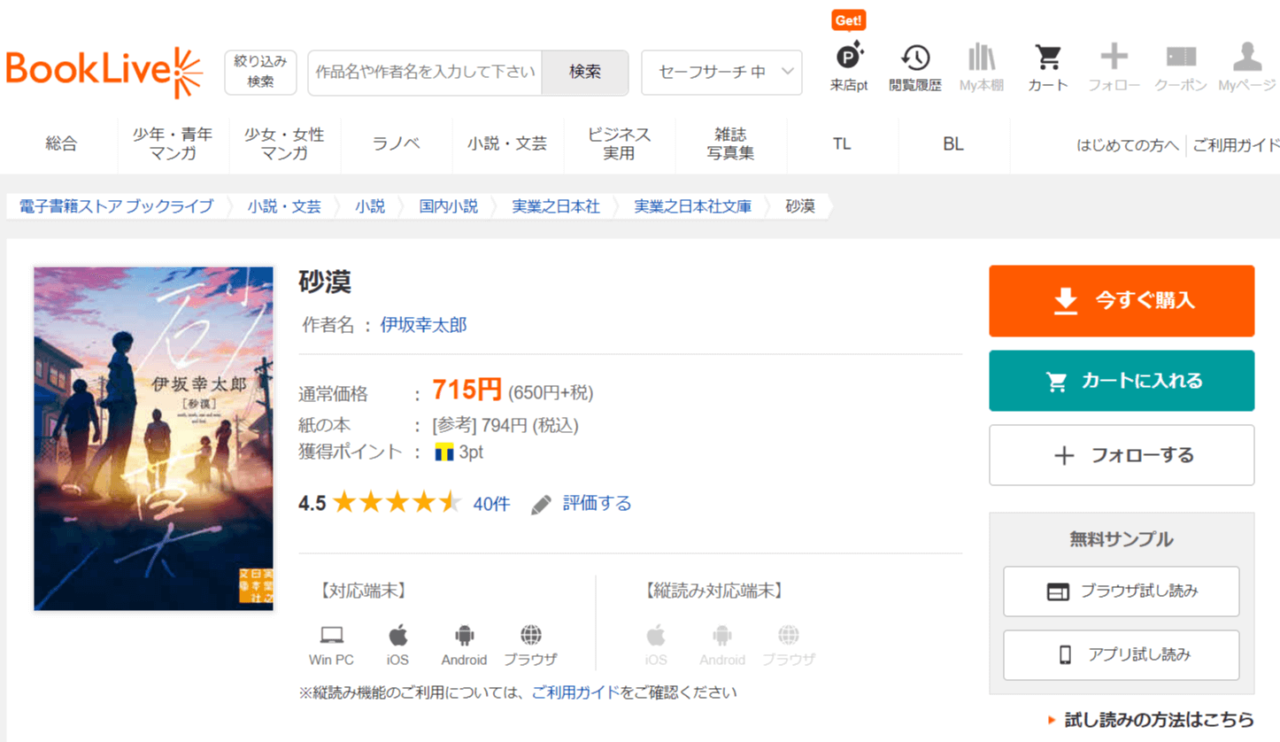Screen dimensions: 1280x742
Task: Click the pencil icon beside 評価する
Action: pos(541,504)
